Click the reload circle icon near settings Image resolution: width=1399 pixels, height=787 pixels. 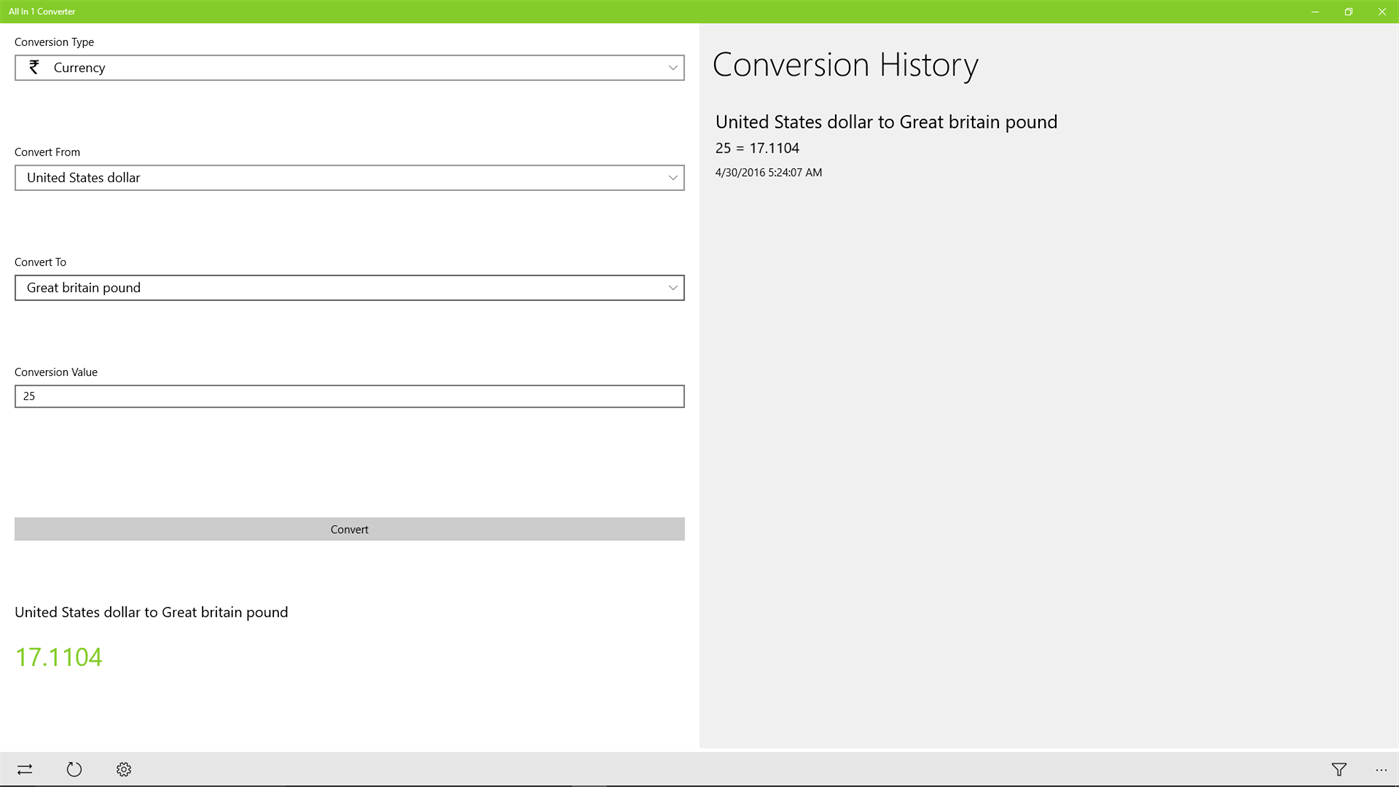click(71, 768)
